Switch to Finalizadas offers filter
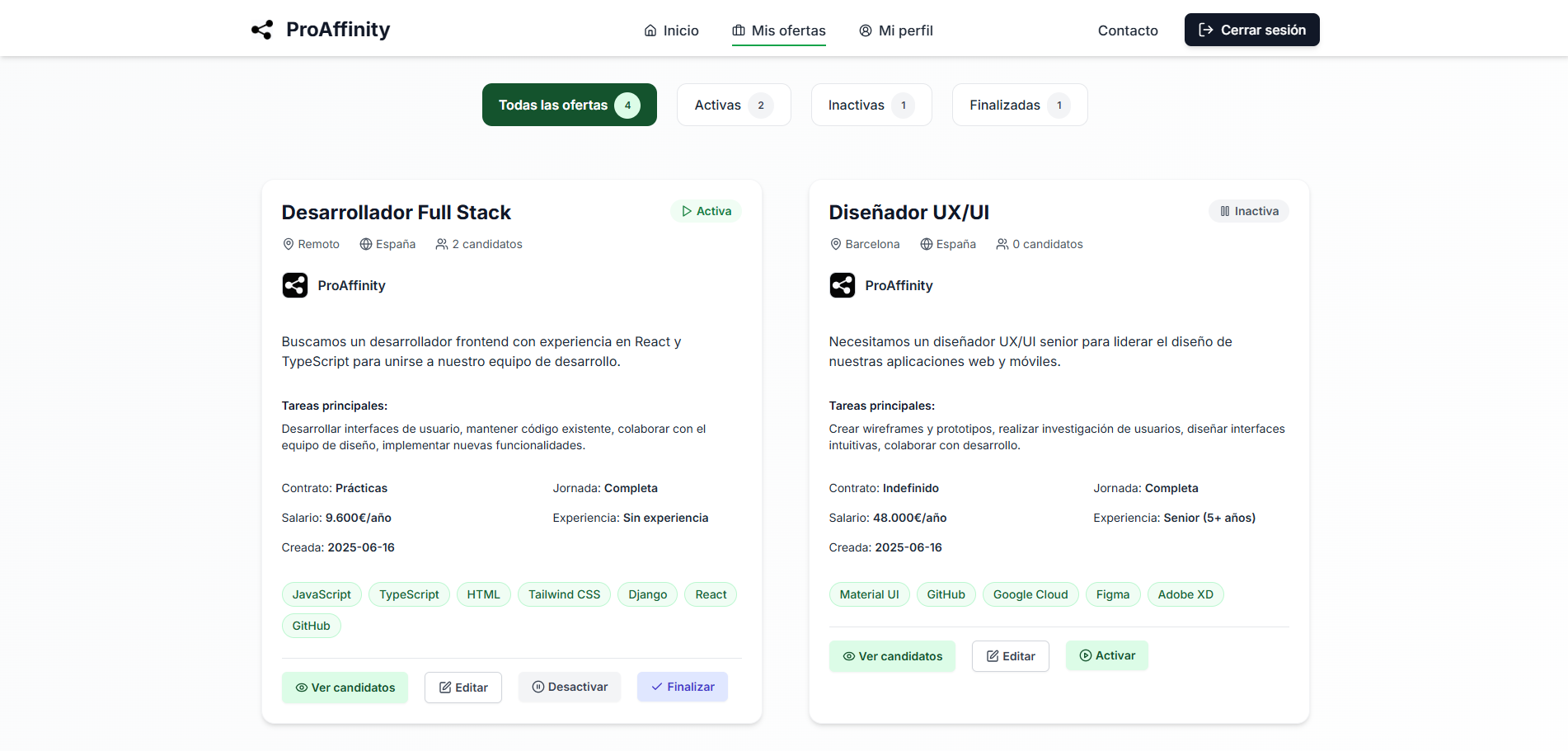Screen dimensions: 1568x751 pyautogui.click(x=1019, y=105)
